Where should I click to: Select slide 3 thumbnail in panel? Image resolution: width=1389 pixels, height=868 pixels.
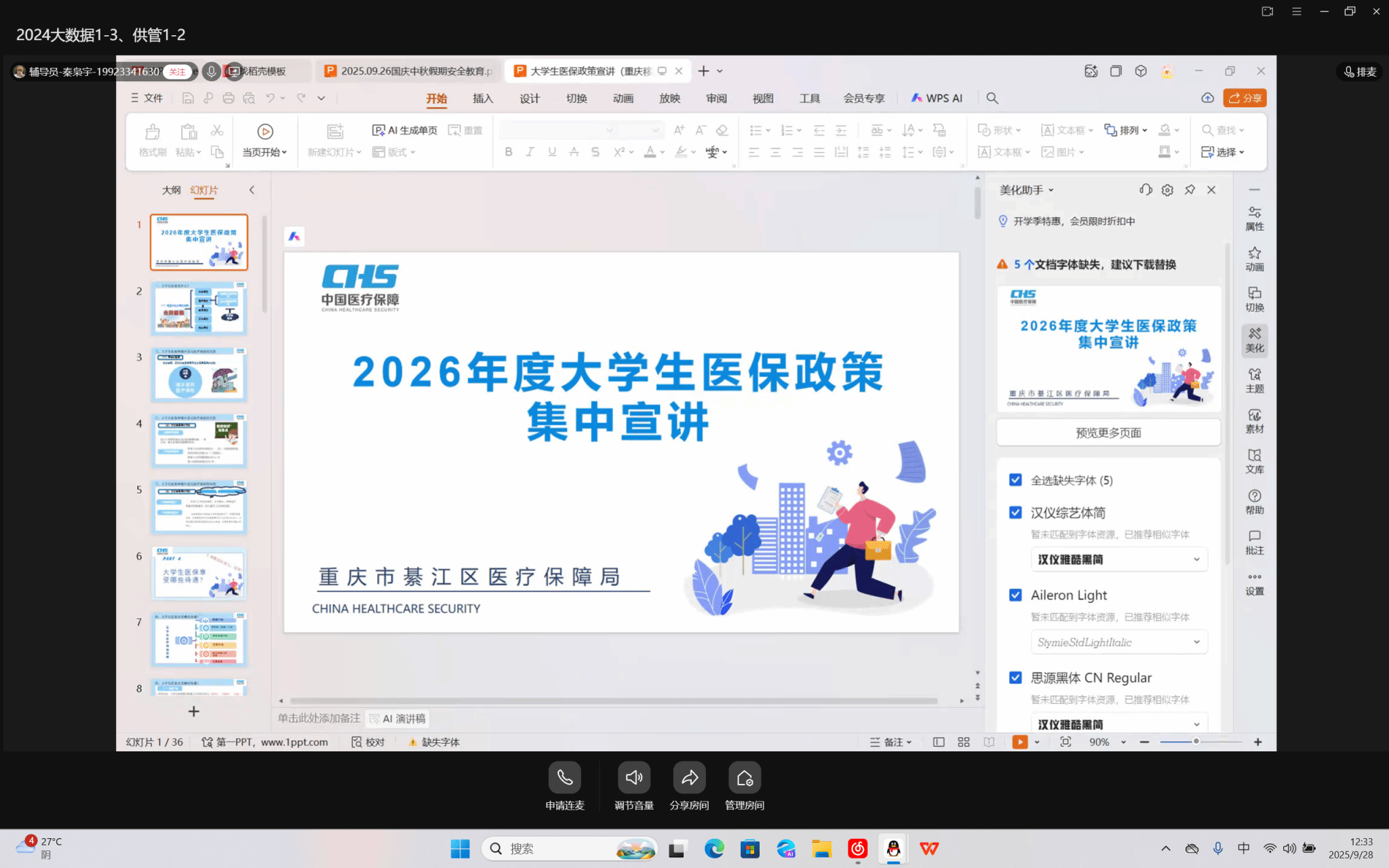199,374
